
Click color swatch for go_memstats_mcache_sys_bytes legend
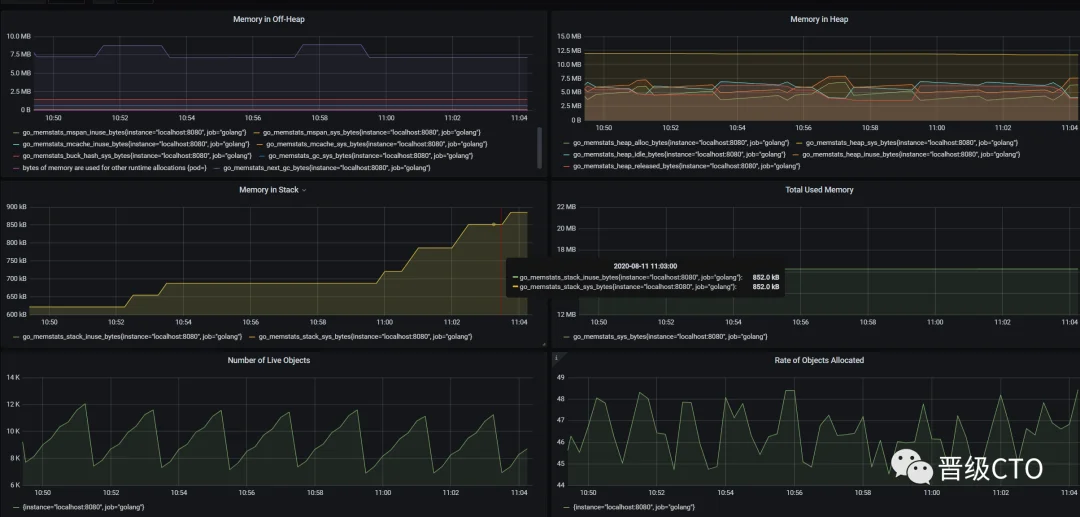(259, 144)
